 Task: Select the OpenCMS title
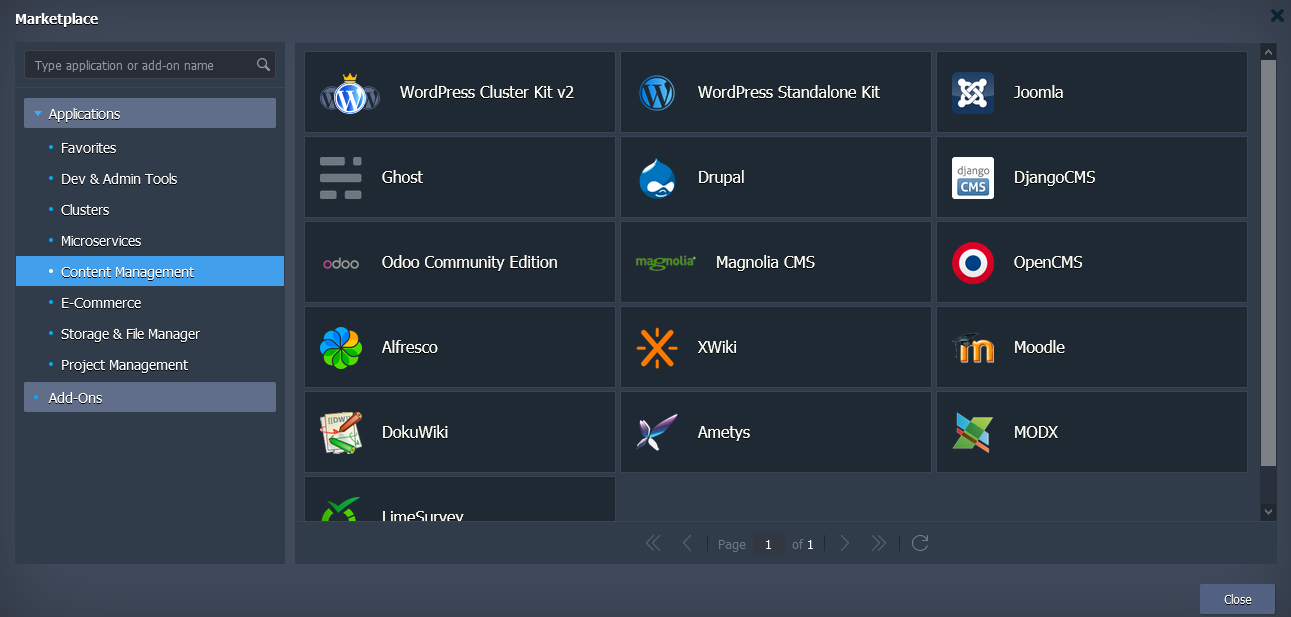(1048, 262)
